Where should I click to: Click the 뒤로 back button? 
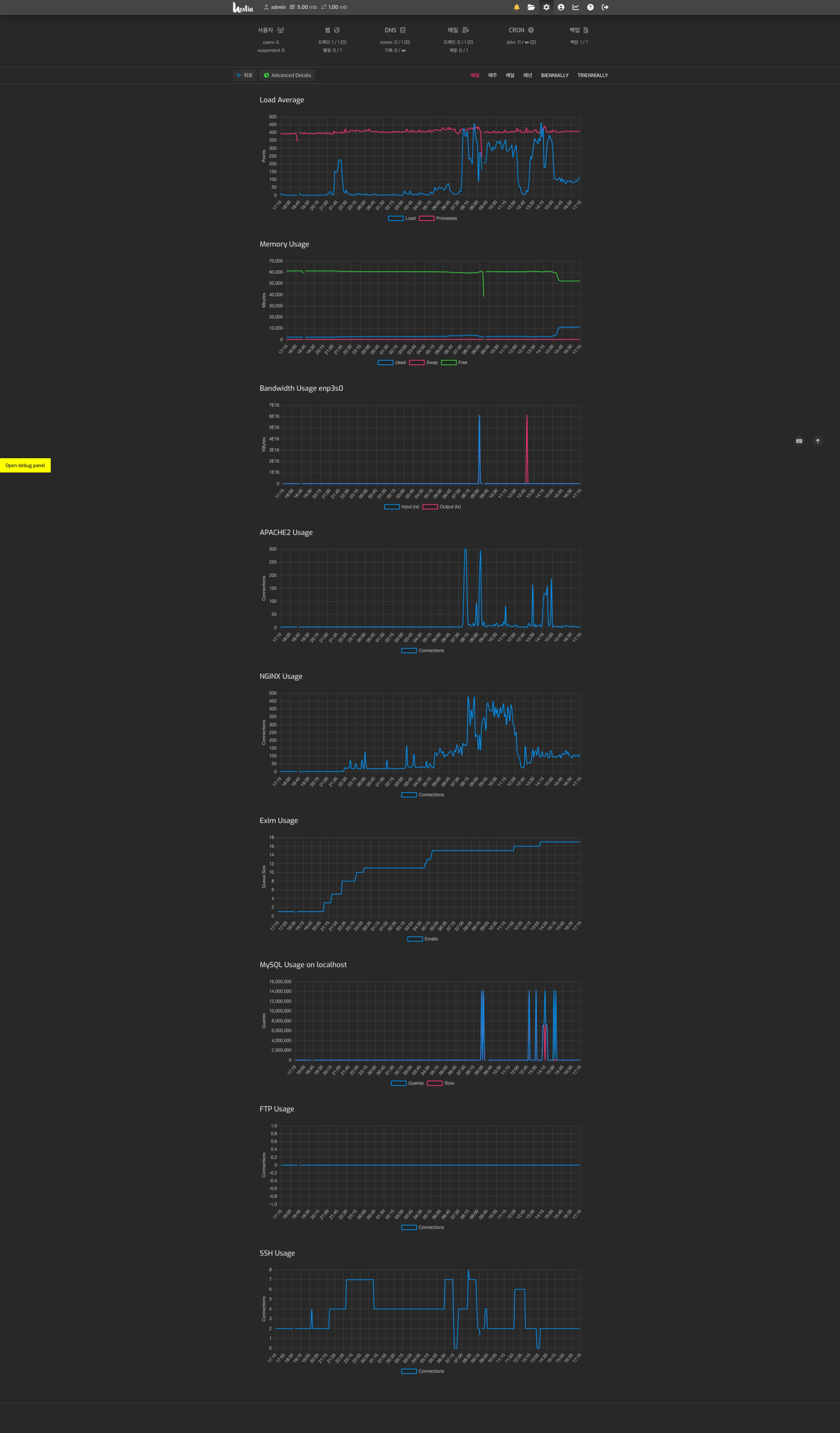coord(244,75)
